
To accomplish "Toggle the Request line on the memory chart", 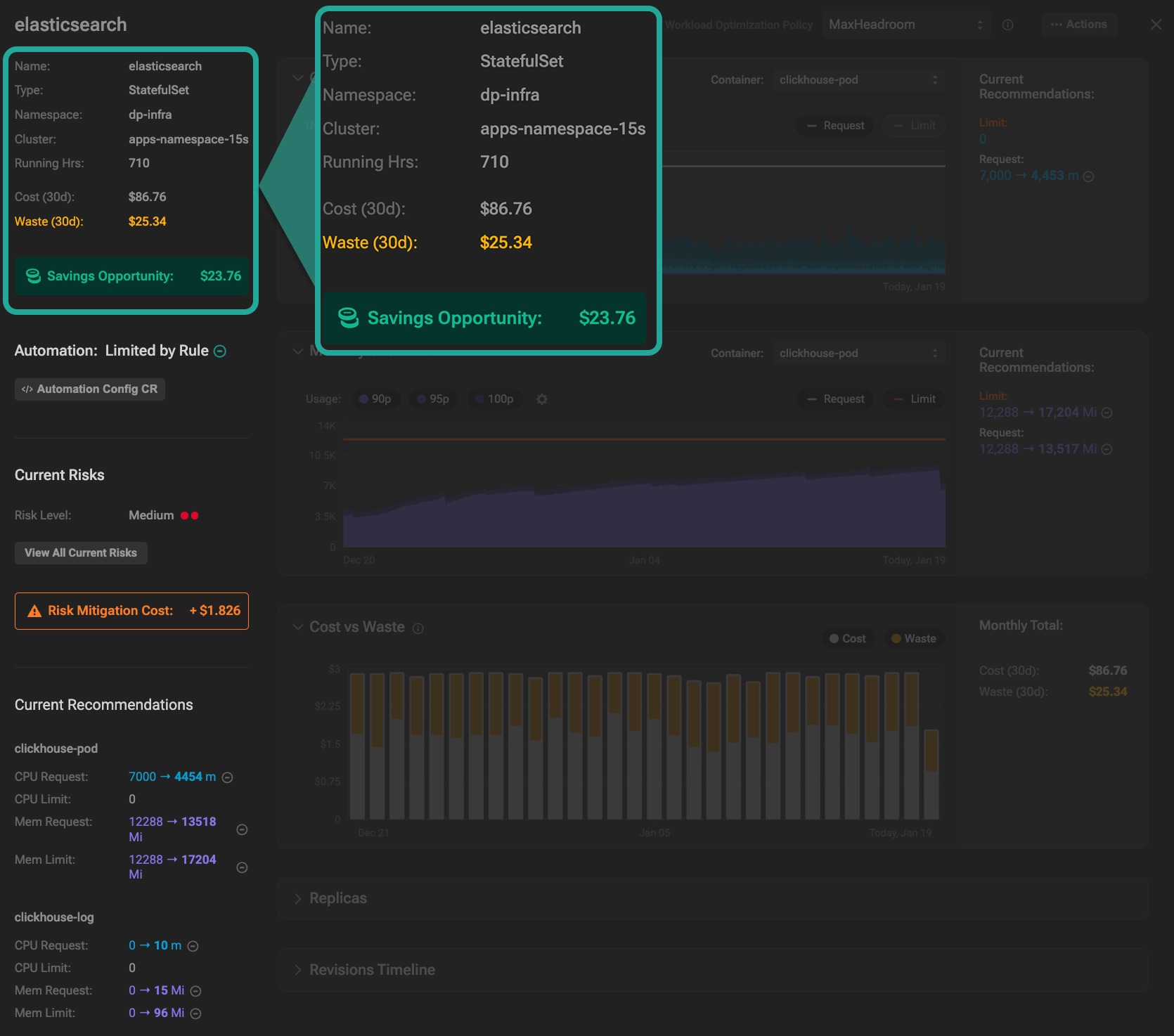I will pos(836,399).
